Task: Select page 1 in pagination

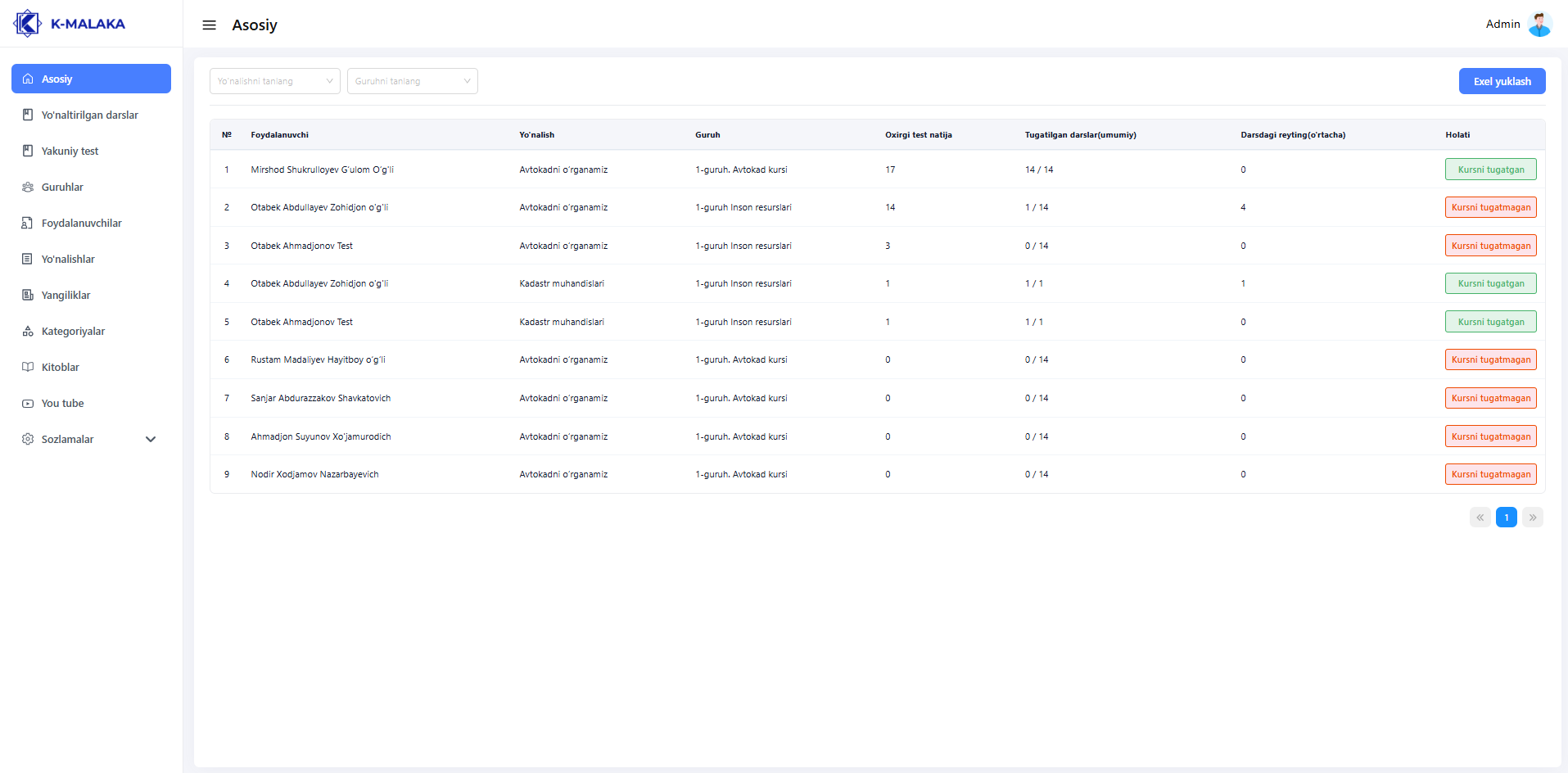Action: tap(1507, 518)
